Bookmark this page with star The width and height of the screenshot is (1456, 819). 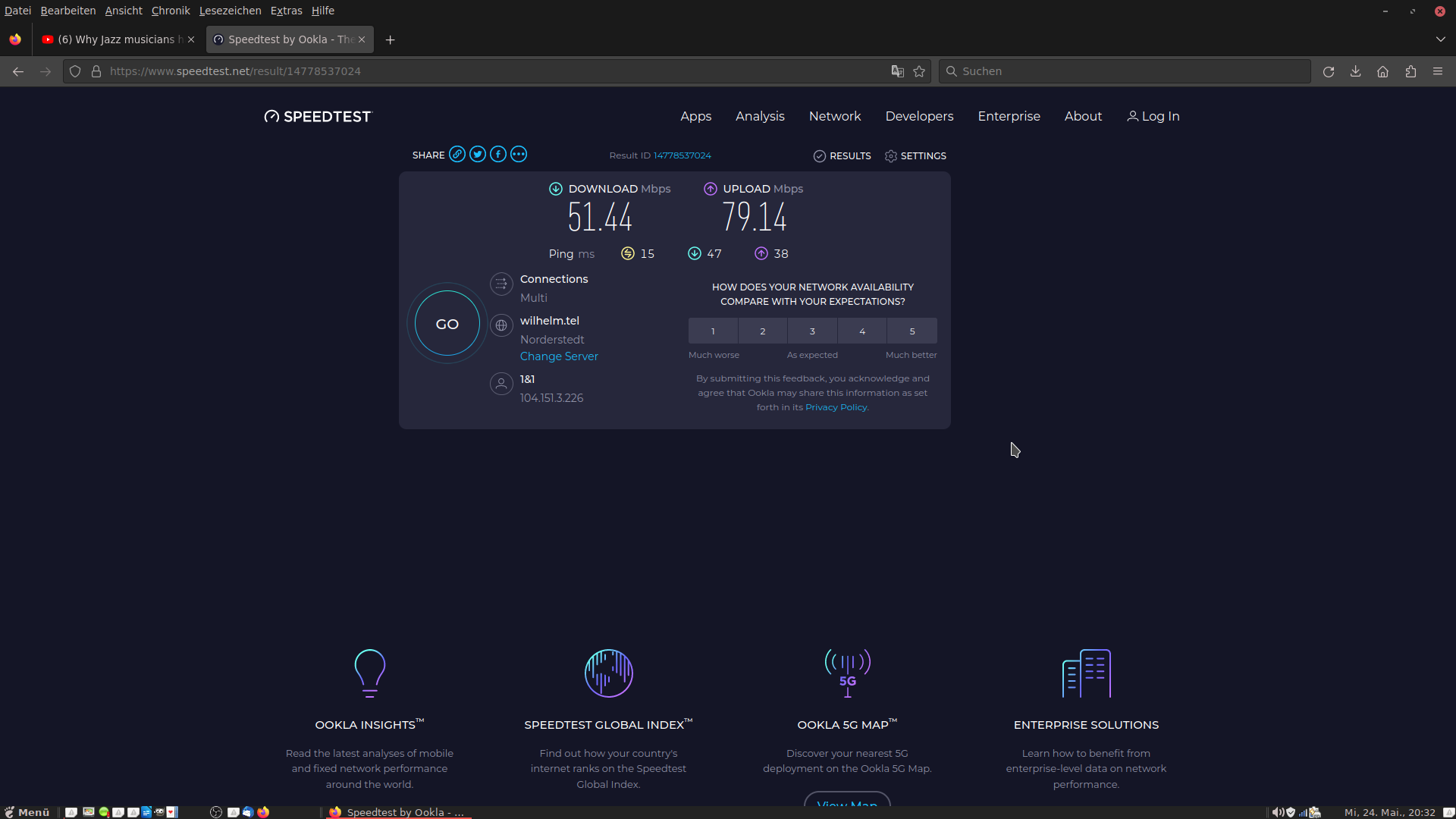pyautogui.click(x=919, y=71)
